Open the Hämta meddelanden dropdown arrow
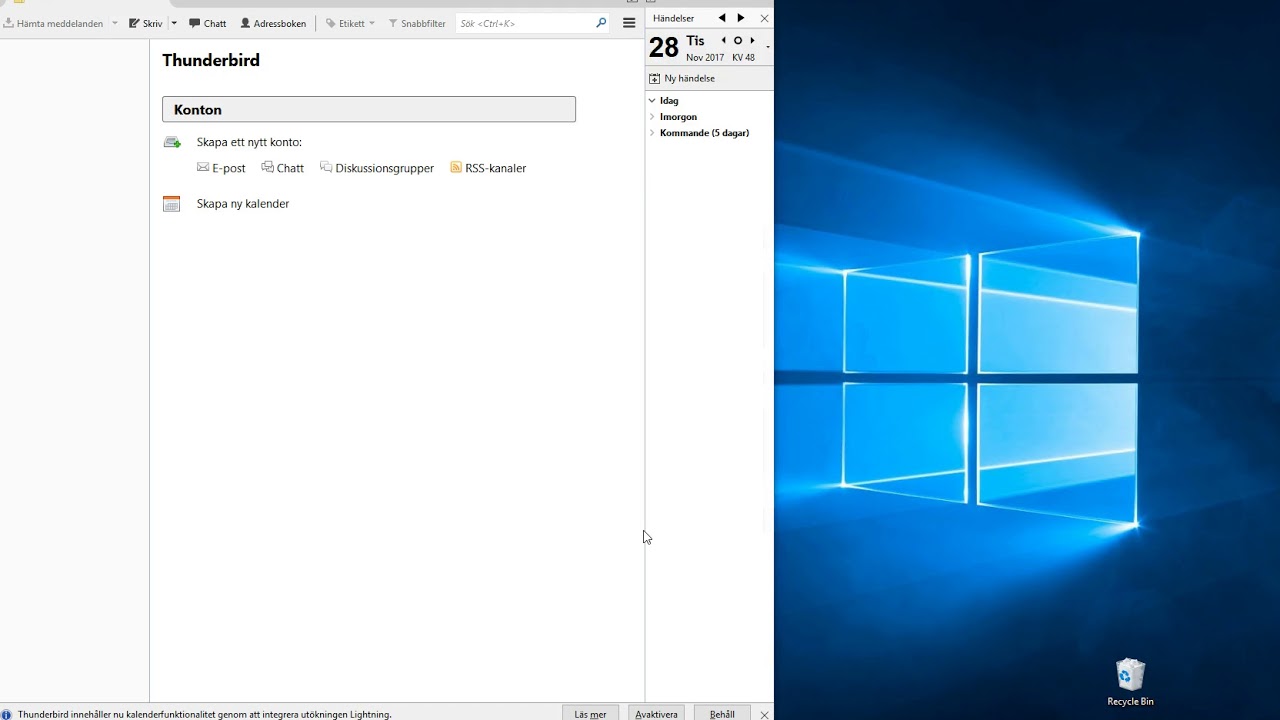This screenshot has height=720, width=1280. tap(115, 23)
